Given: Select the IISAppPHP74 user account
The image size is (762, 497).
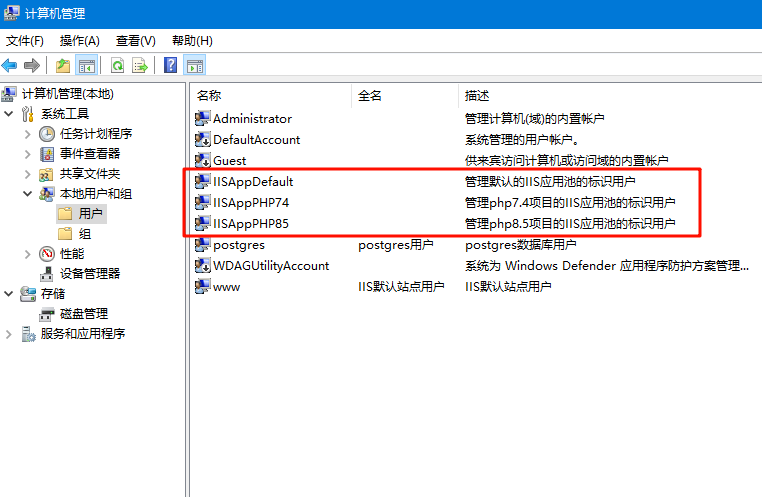Looking at the screenshot, I should pos(251,202).
